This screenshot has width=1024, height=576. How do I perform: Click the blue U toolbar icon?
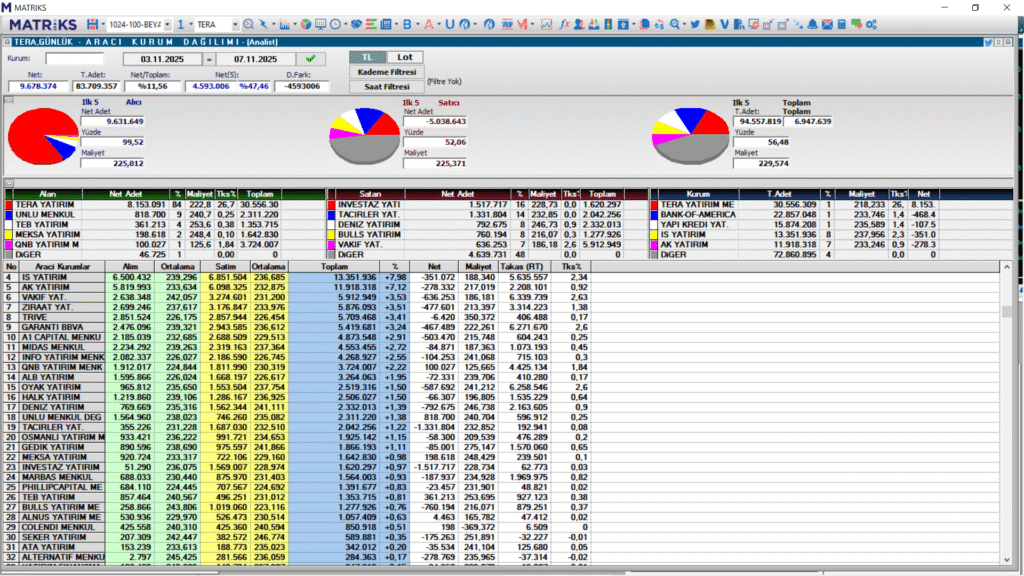pyautogui.click(x=450, y=24)
